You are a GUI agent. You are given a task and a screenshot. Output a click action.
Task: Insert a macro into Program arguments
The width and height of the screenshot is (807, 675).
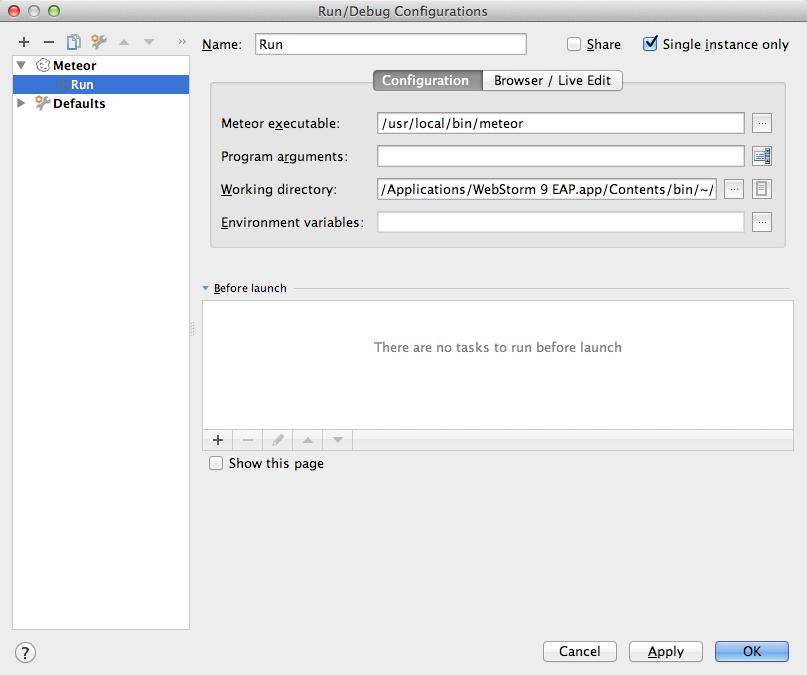pyautogui.click(x=761, y=156)
